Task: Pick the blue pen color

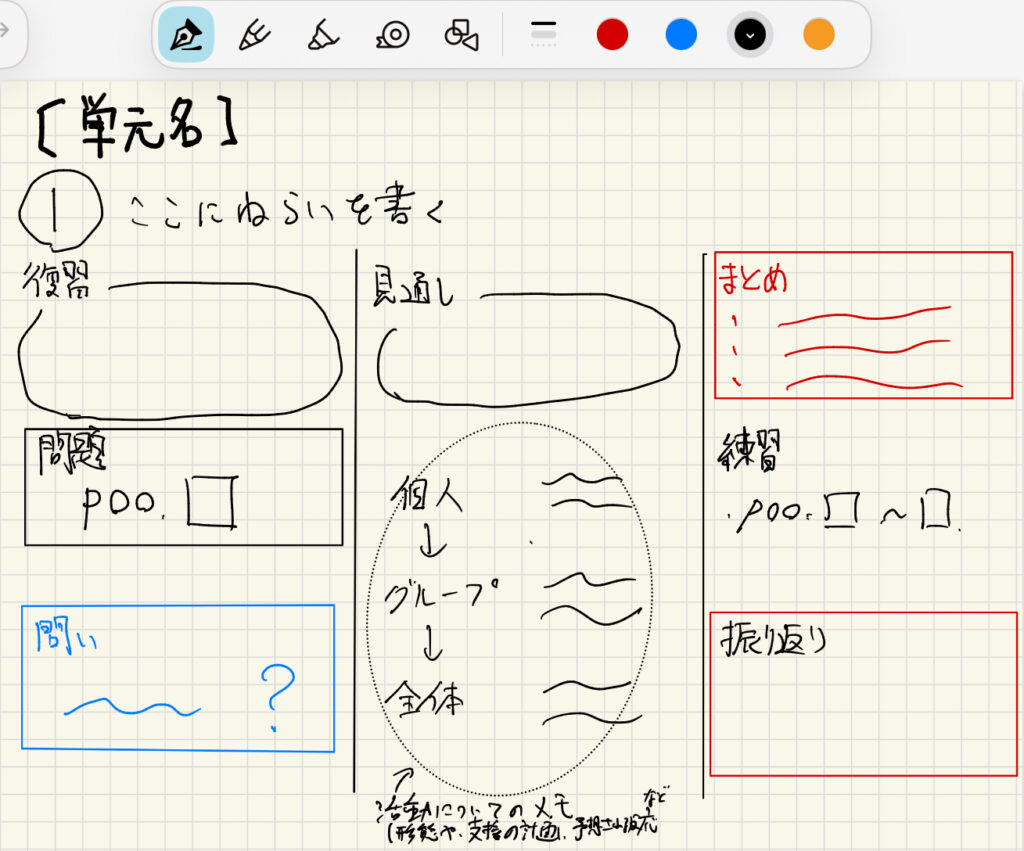Action: pyautogui.click(x=681, y=35)
